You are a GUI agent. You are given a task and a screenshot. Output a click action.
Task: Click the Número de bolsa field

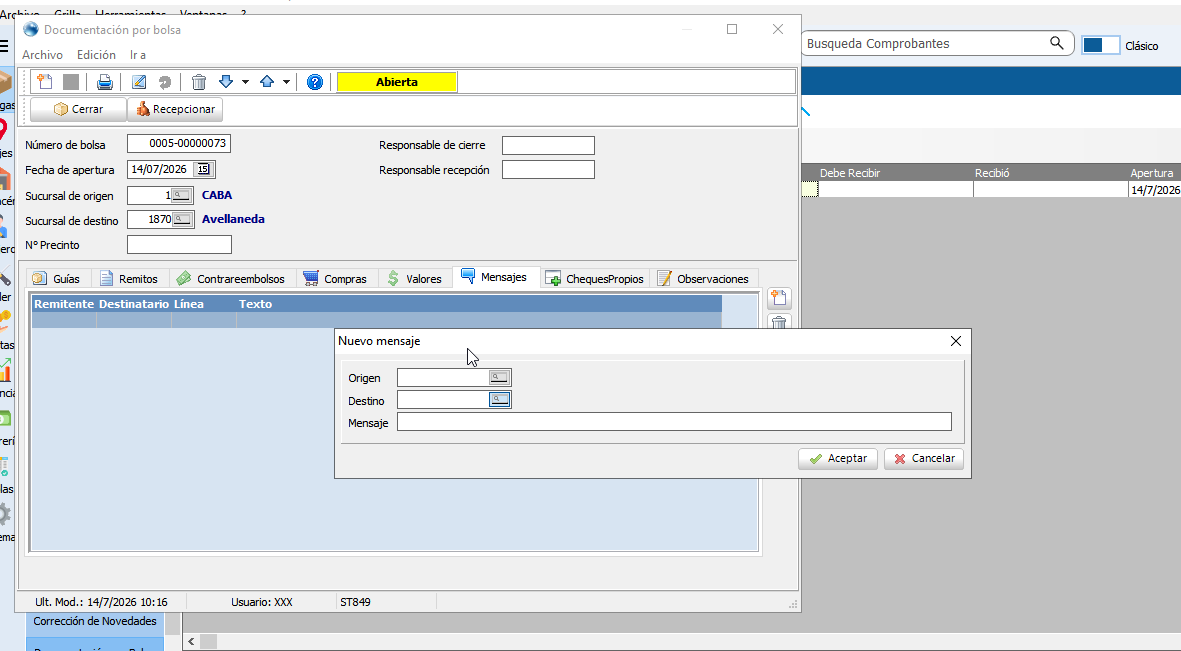click(179, 143)
